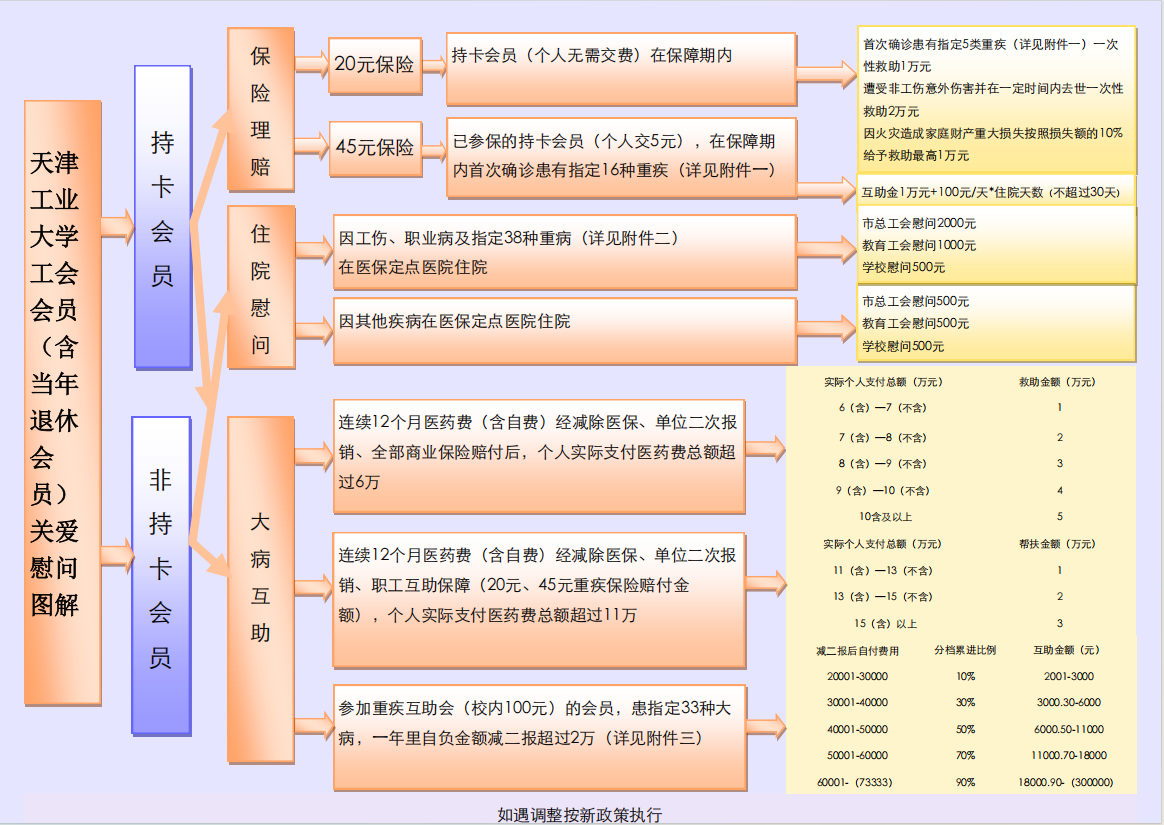Click the 70% ratio cell

pos(966,755)
